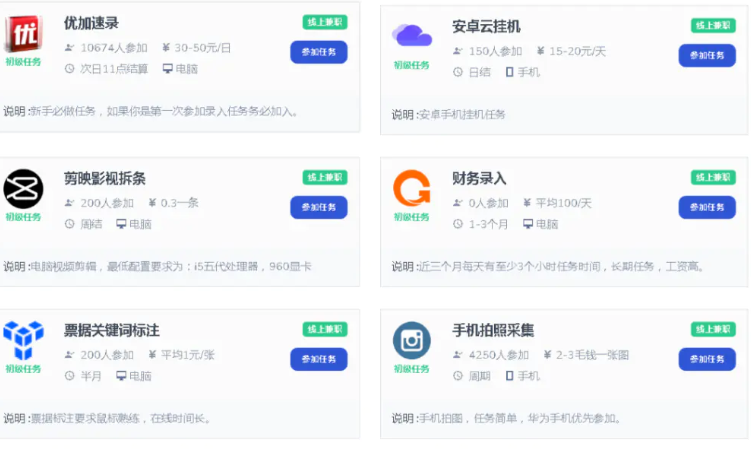Click the phone icon in 手机拍照采集 card
This screenshot has width=751, height=449.
[x=510, y=376]
